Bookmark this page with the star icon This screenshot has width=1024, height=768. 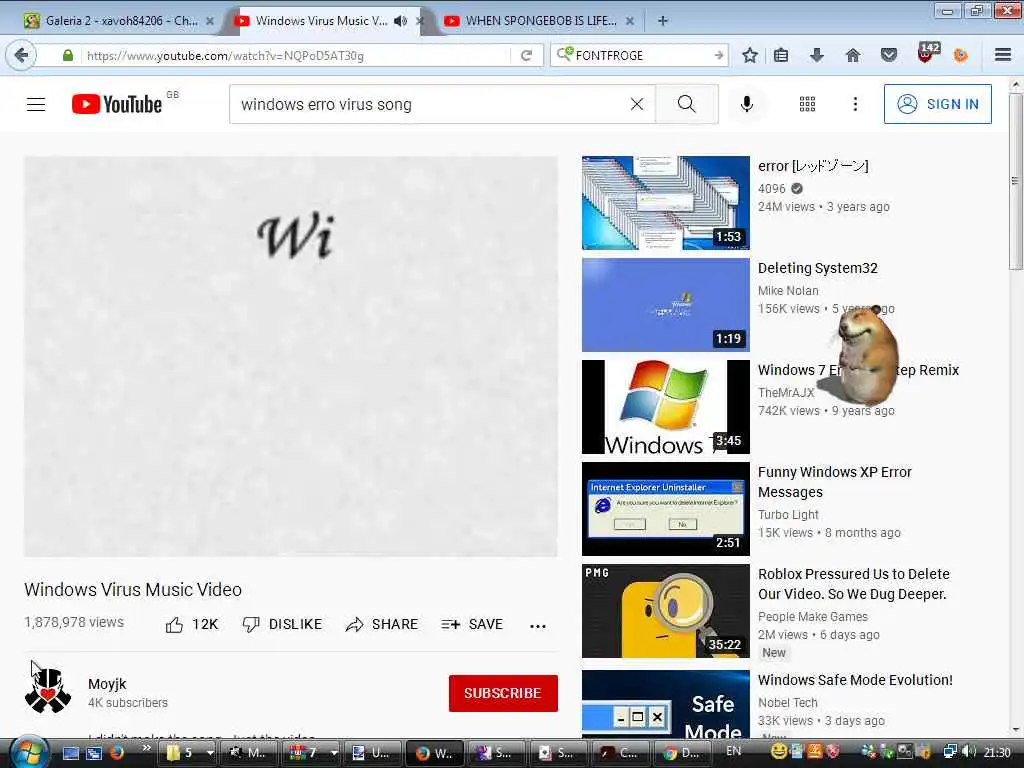[x=750, y=56]
